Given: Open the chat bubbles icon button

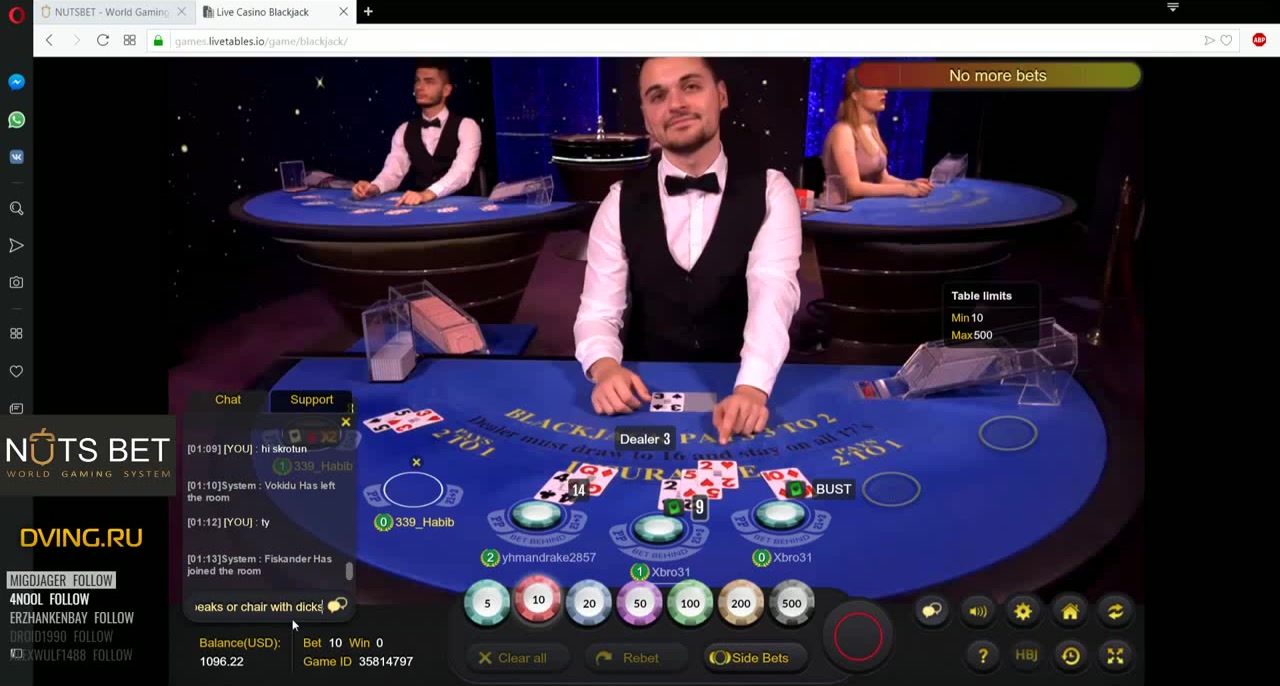Looking at the screenshot, I should click(932, 611).
